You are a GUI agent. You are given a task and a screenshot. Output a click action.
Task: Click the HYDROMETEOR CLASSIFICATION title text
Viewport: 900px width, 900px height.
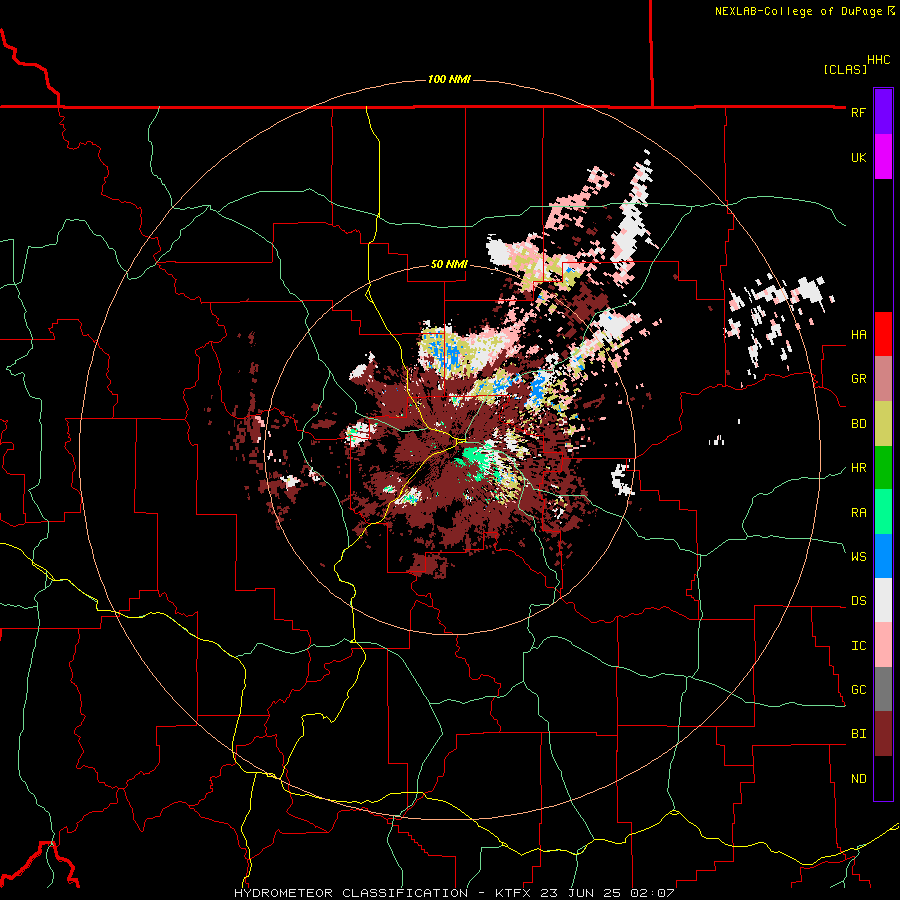pyautogui.click(x=351, y=893)
